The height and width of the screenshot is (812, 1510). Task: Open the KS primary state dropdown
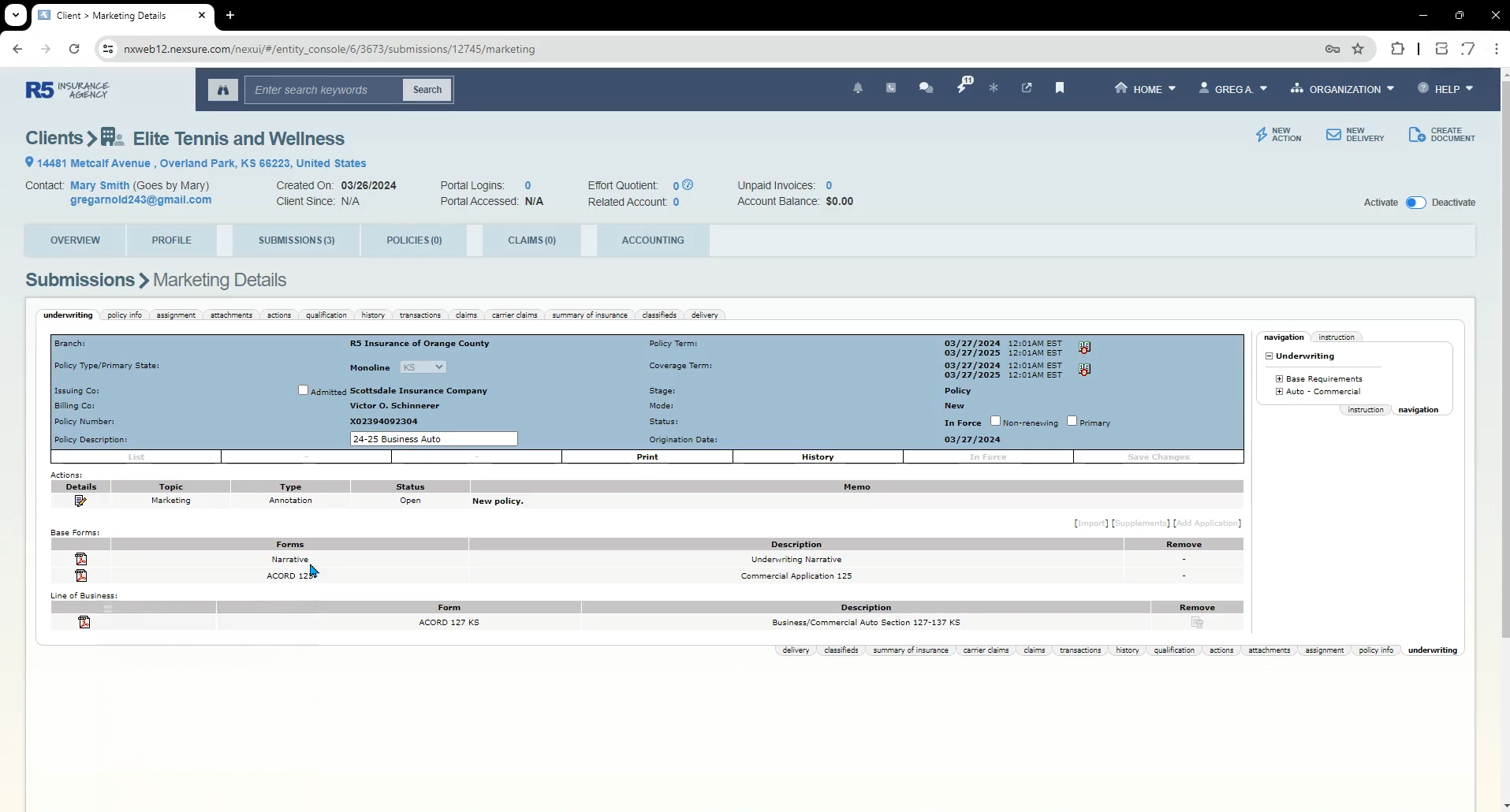pos(423,367)
